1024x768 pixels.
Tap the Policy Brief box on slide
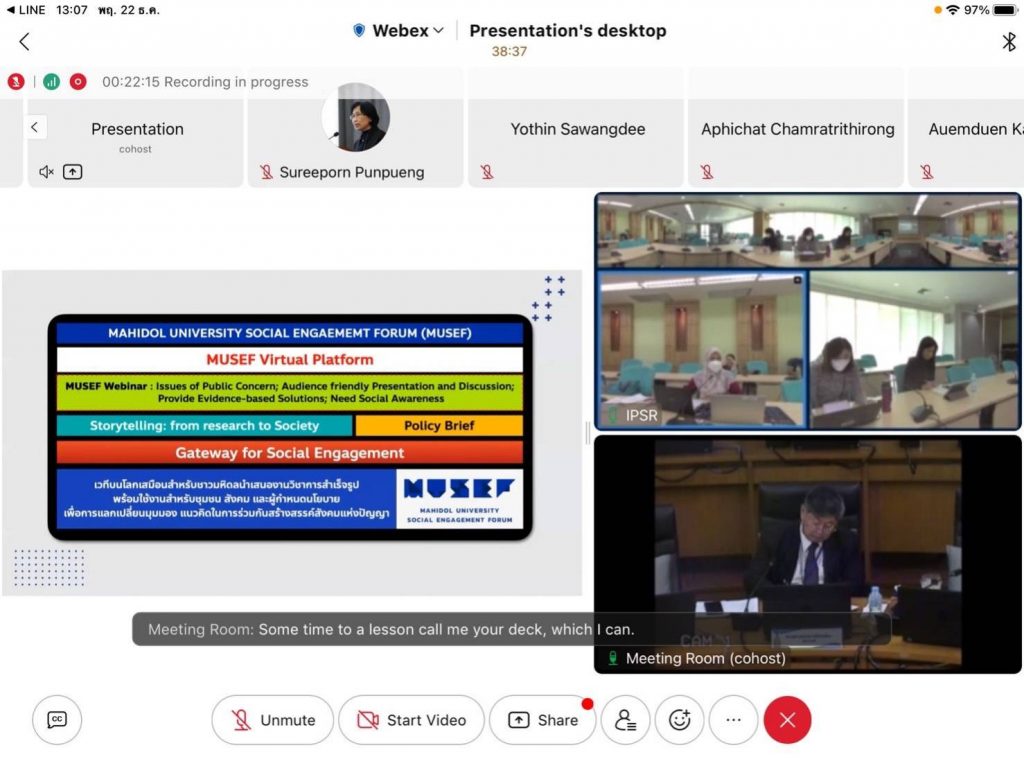pyautogui.click(x=439, y=425)
